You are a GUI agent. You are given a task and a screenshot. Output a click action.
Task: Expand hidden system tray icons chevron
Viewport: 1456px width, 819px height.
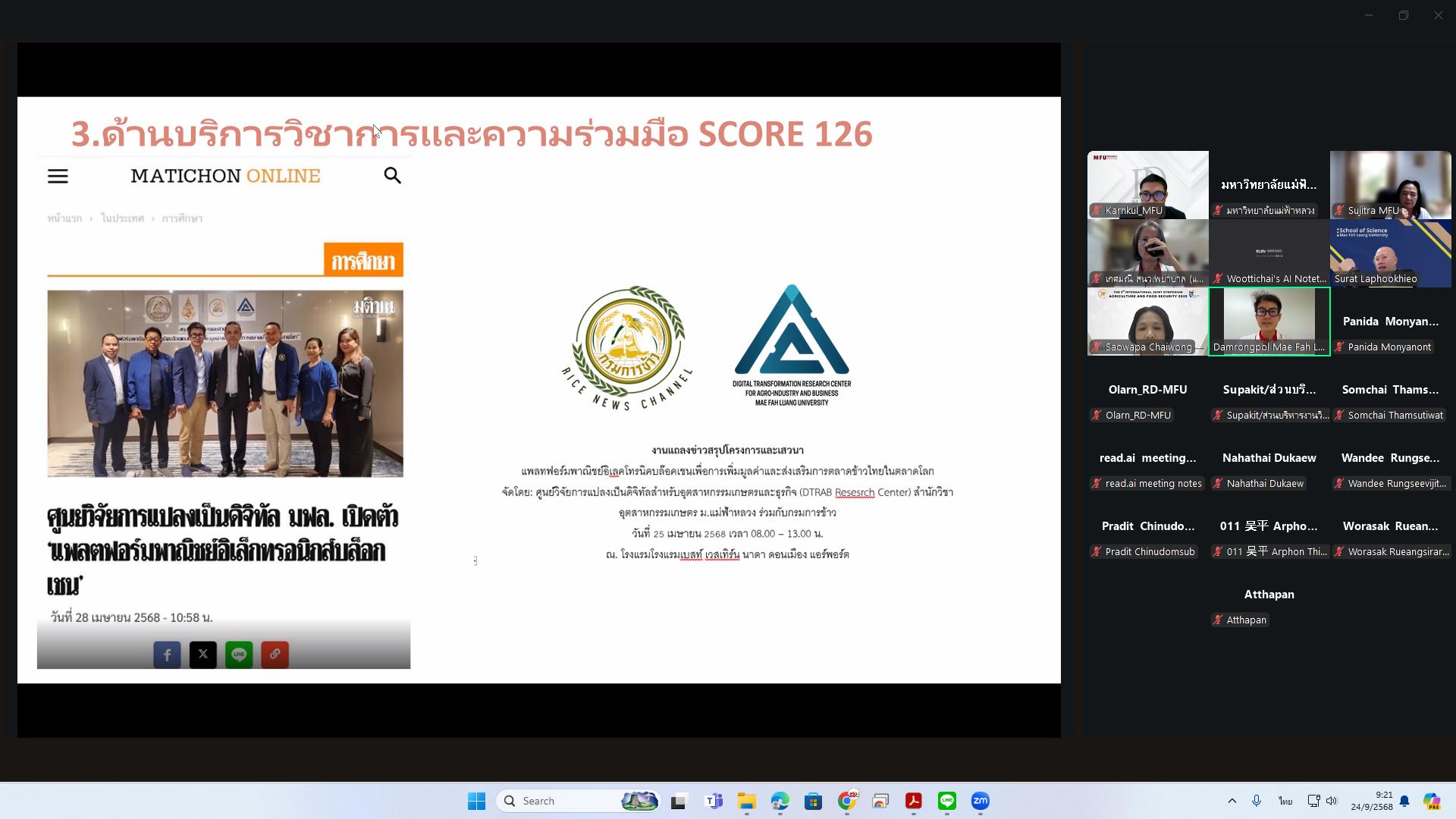(x=1232, y=801)
